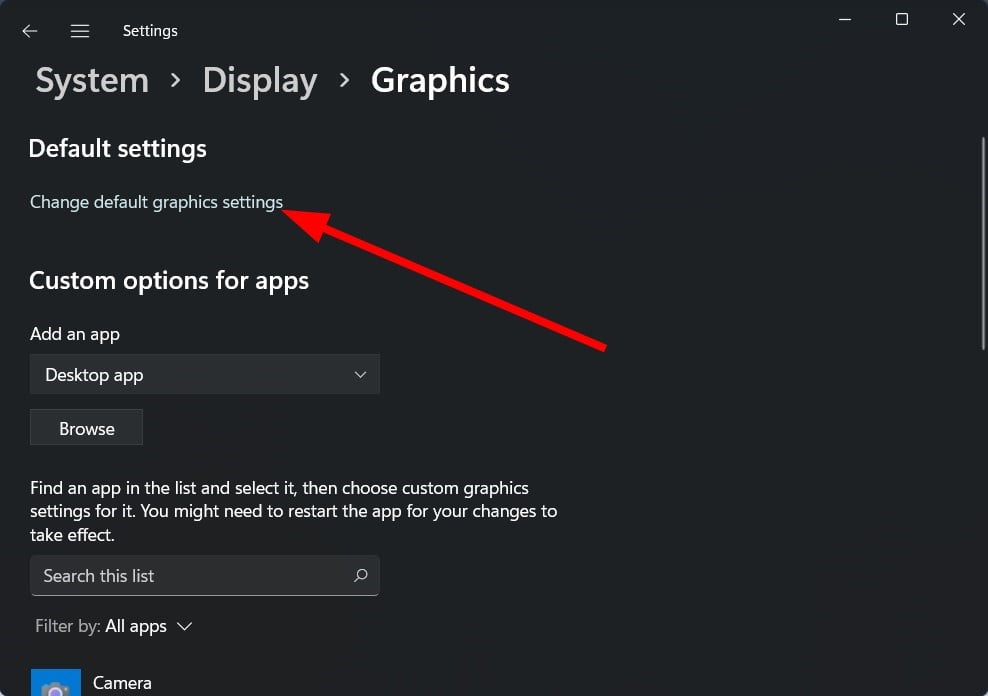Close the Settings window
Screen dimensions: 988x696
point(958,20)
